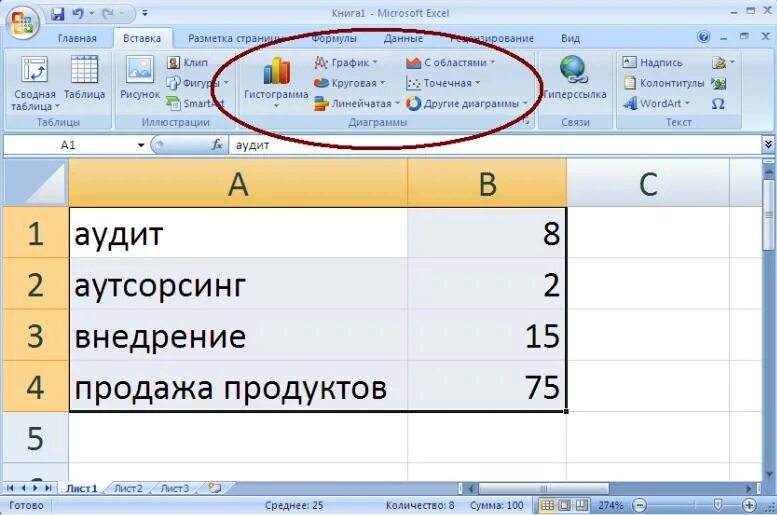Image resolution: width=777 pixels, height=515 pixels.
Task: Insert a picture with the Рисунок button
Action: pyautogui.click(x=140, y=78)
